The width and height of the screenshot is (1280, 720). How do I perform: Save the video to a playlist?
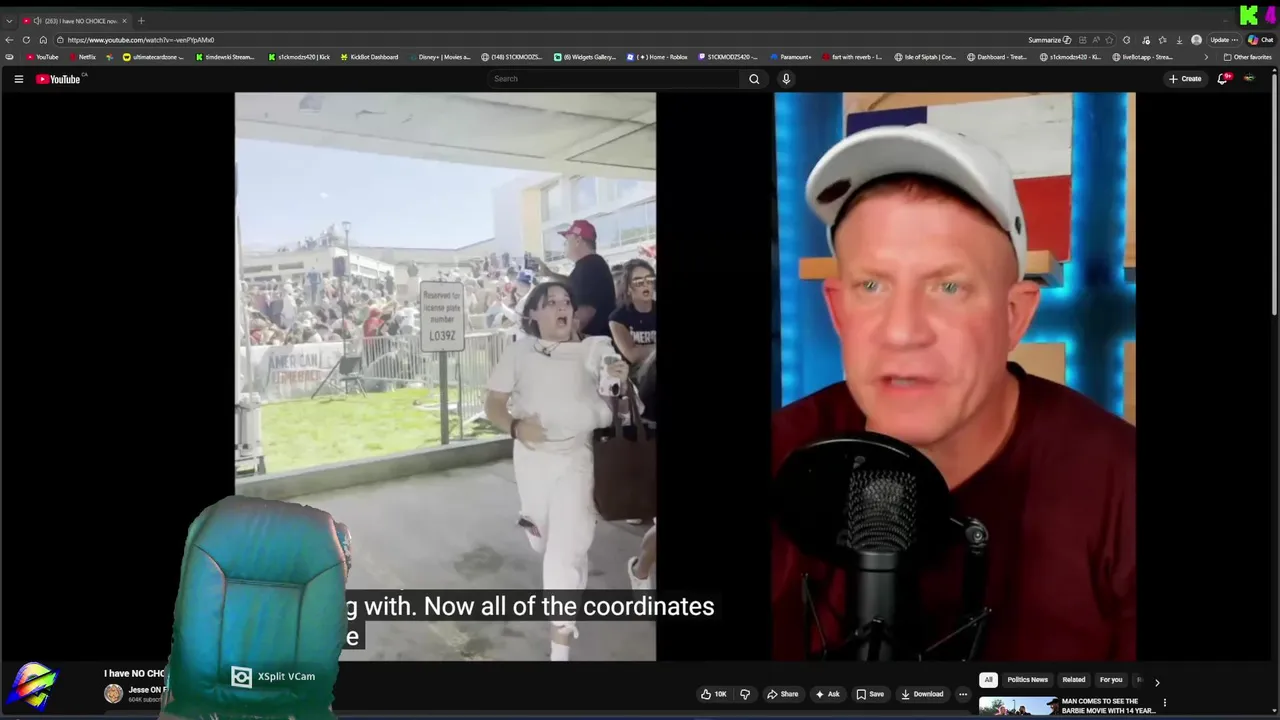tap(870, 694)
